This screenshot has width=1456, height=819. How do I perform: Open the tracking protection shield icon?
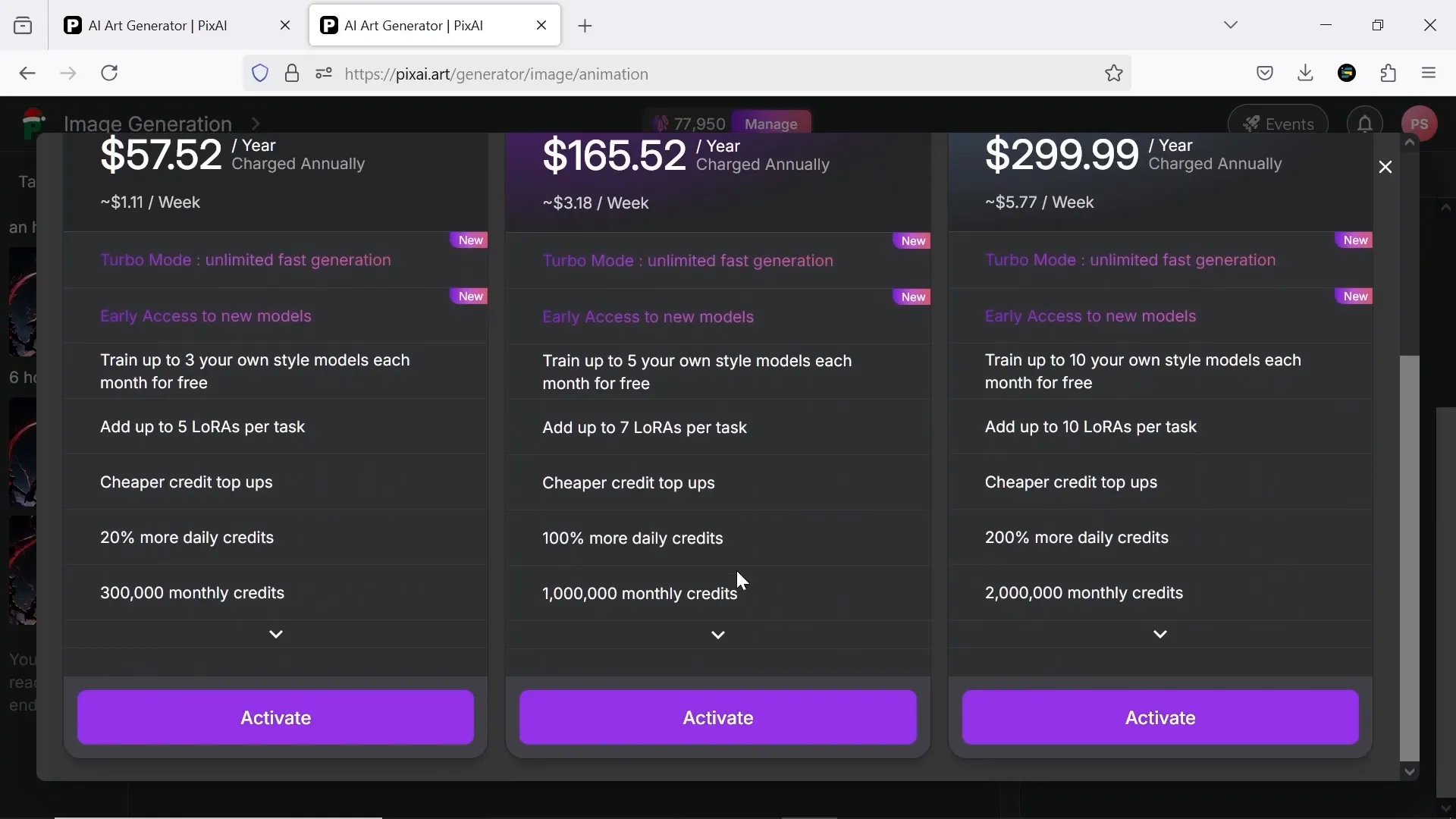260,74
